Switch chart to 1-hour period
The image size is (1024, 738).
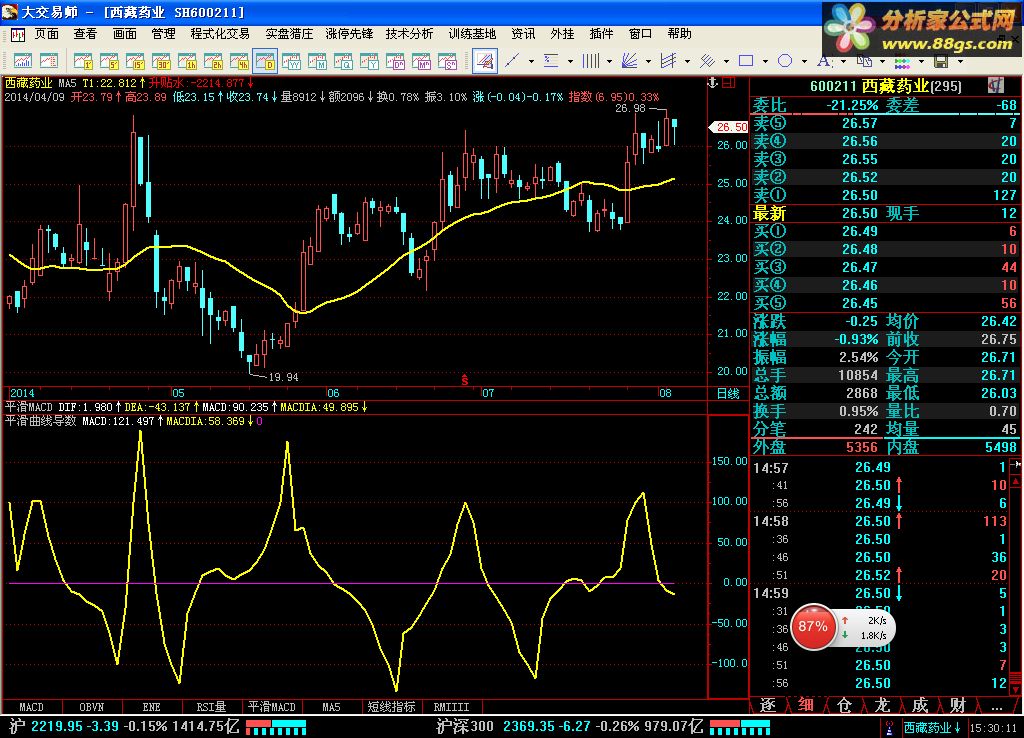click(187, 61)
